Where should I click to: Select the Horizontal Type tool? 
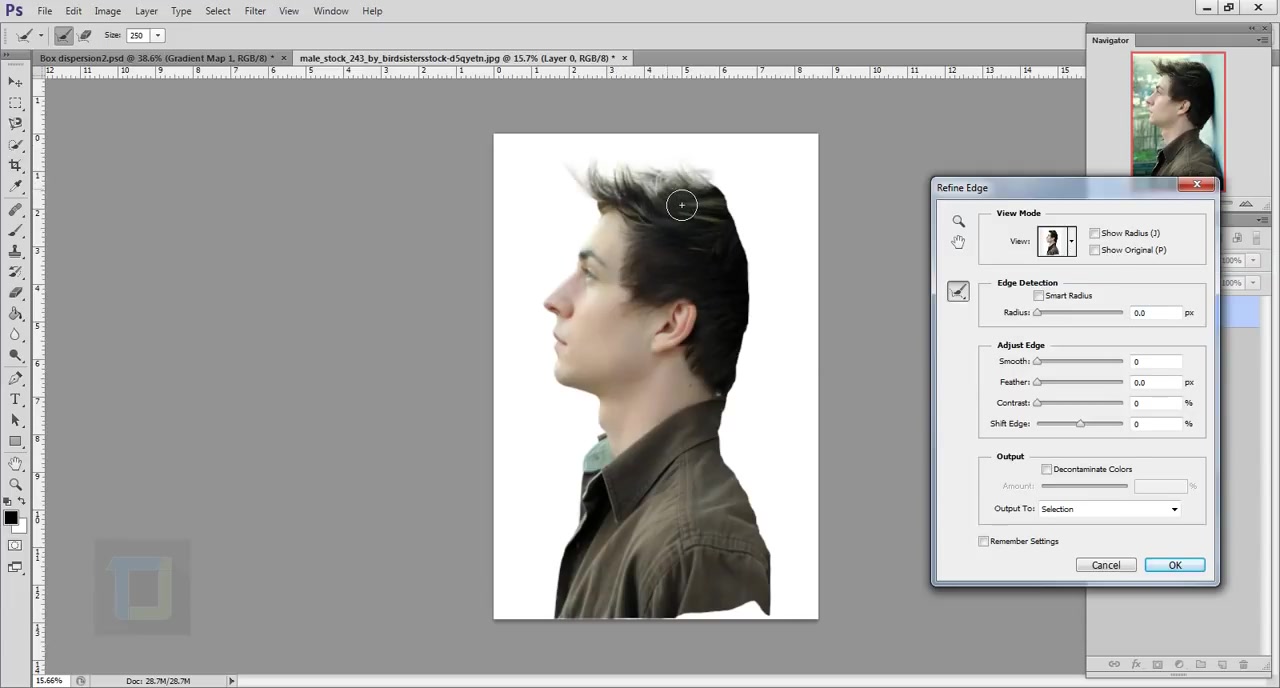click(x=15, y=399)
